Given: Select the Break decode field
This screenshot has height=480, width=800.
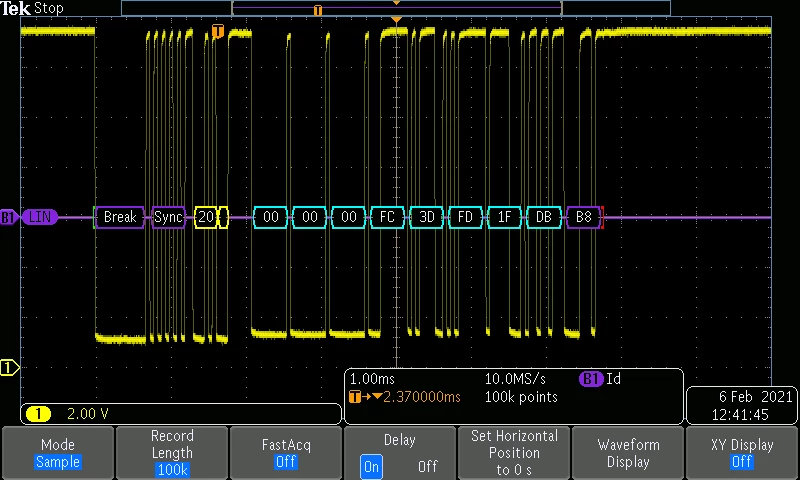Looking at the screenshot, I should point(120,217).
